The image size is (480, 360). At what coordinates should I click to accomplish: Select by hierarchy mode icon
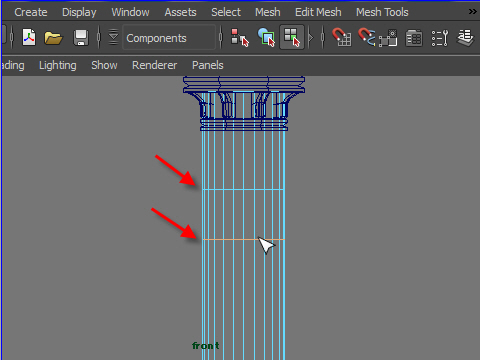click(240, 37)
